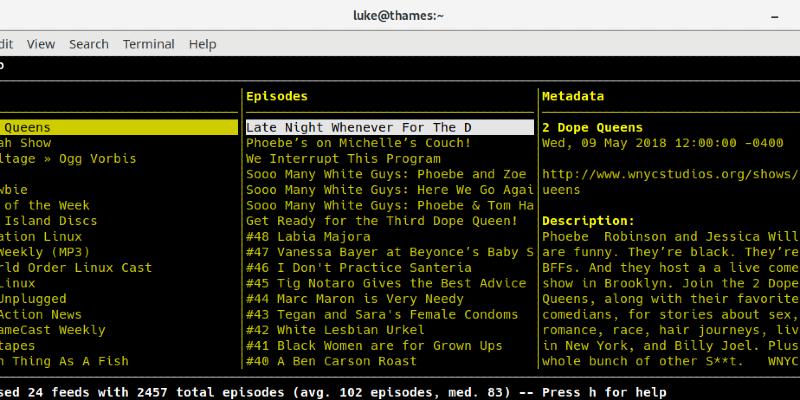Open the Search menu
800x400 pixels.
tap(88, 44)
